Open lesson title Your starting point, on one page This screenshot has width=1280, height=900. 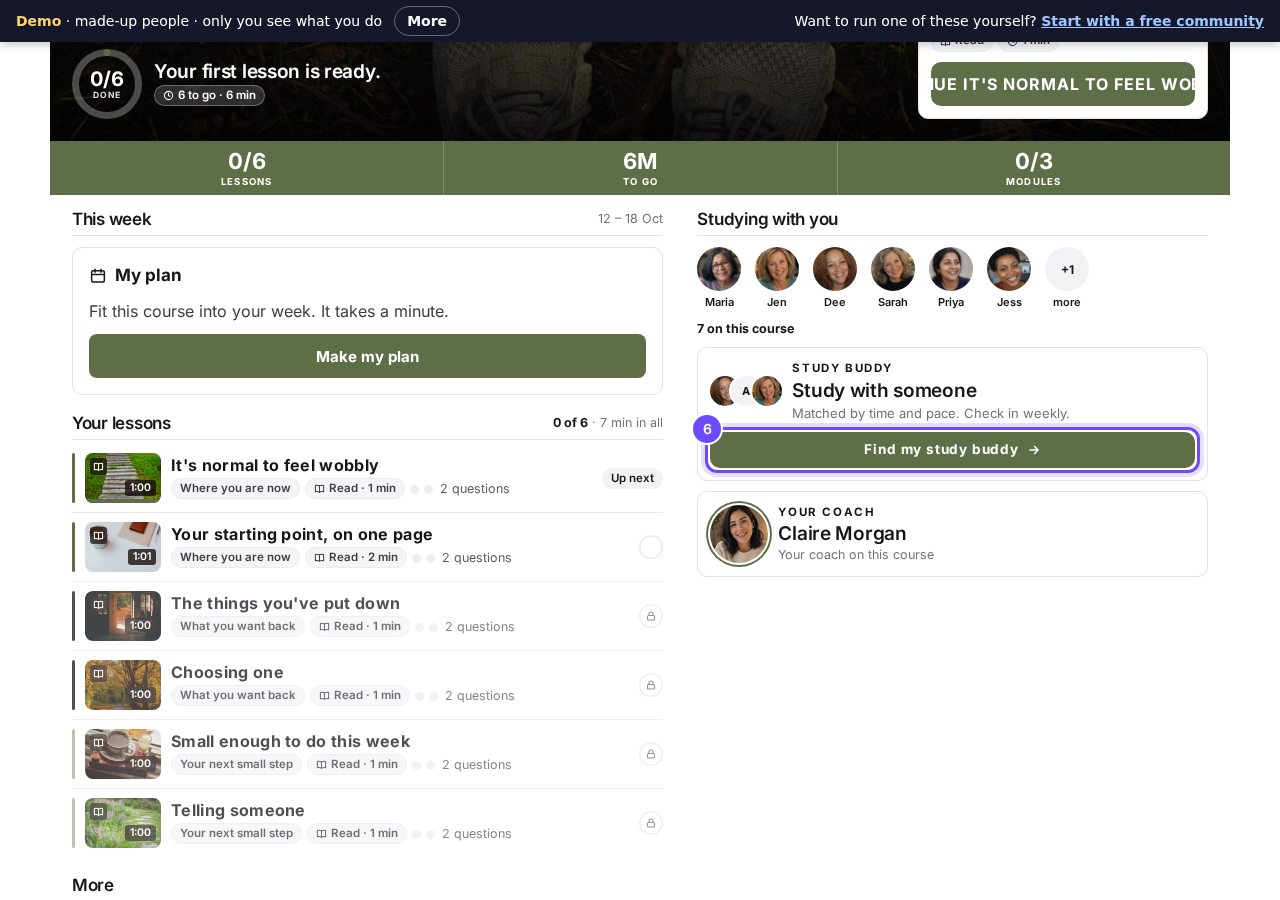(x=302, y=534)
